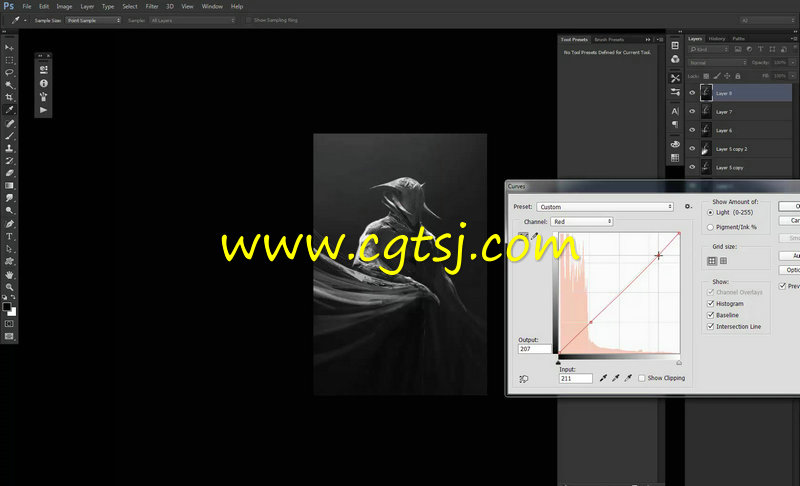Open the Paragraph panel icon
The height and width of the screenshot is (486, 800).
point(675,124)
